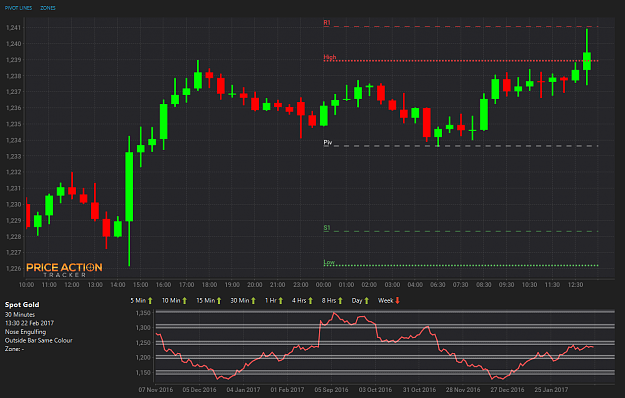Click the 07 Nov 2016 date label
Screen dimensions: 625x398
[156, 390]
